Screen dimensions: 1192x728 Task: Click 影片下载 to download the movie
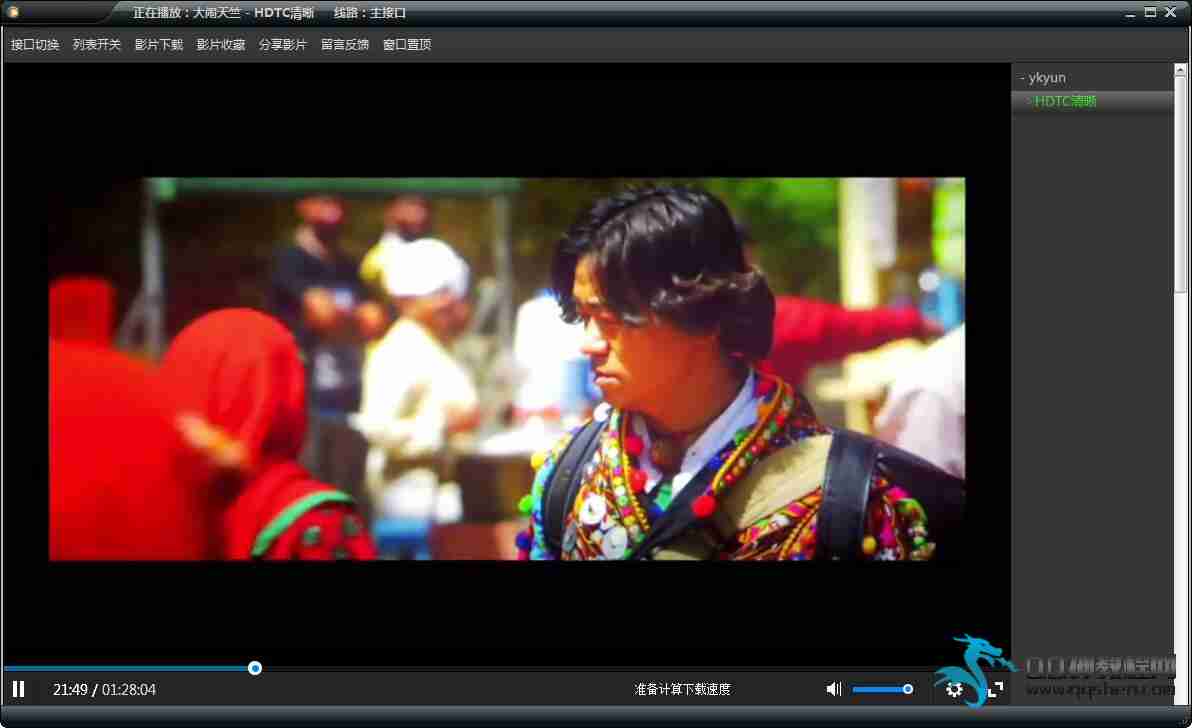point(159,45)
